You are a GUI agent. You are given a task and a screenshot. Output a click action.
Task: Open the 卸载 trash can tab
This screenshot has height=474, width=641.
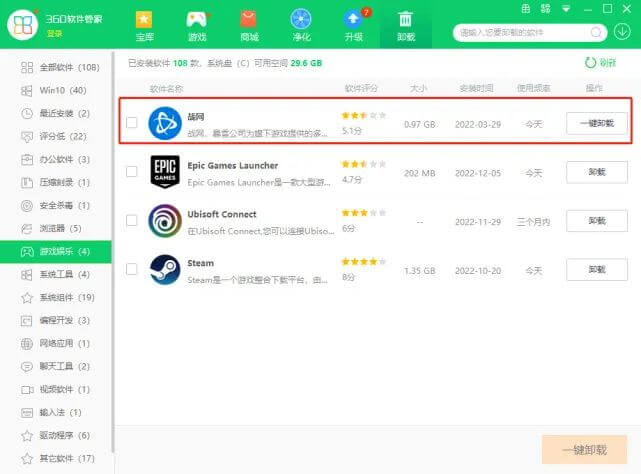(406, 26)
